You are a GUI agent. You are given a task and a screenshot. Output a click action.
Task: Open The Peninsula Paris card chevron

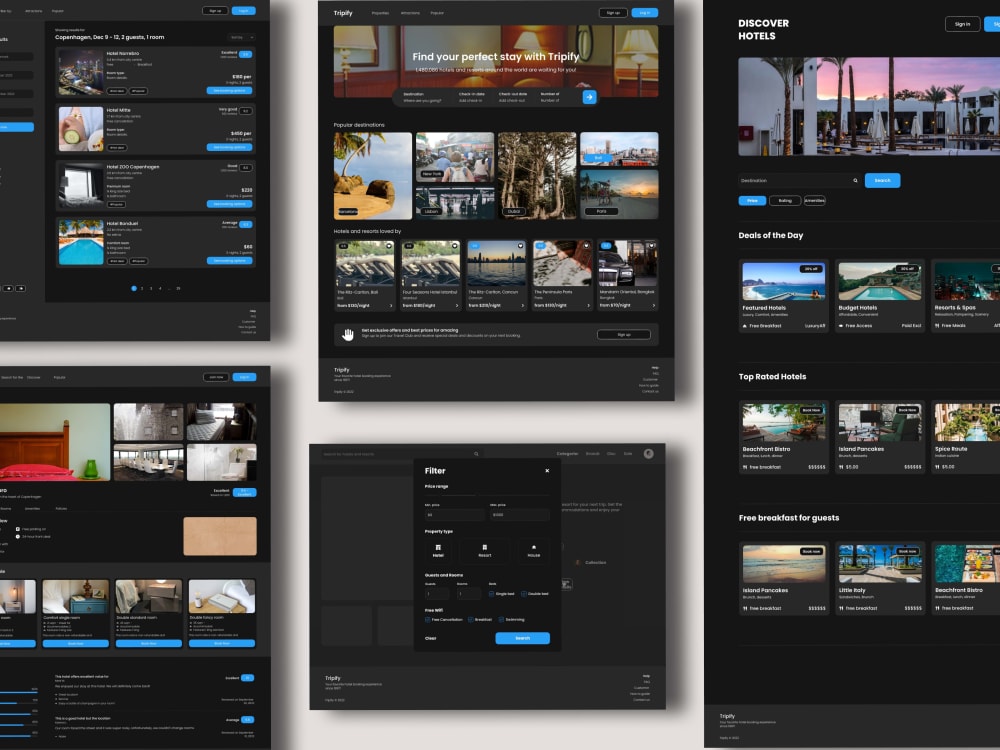tap(588, 305)
